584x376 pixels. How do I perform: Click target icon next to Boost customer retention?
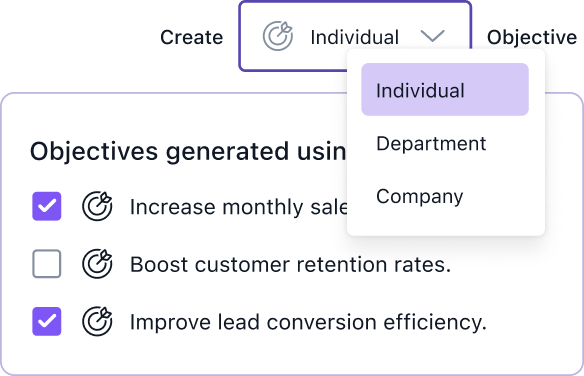(x=97, y=264)
